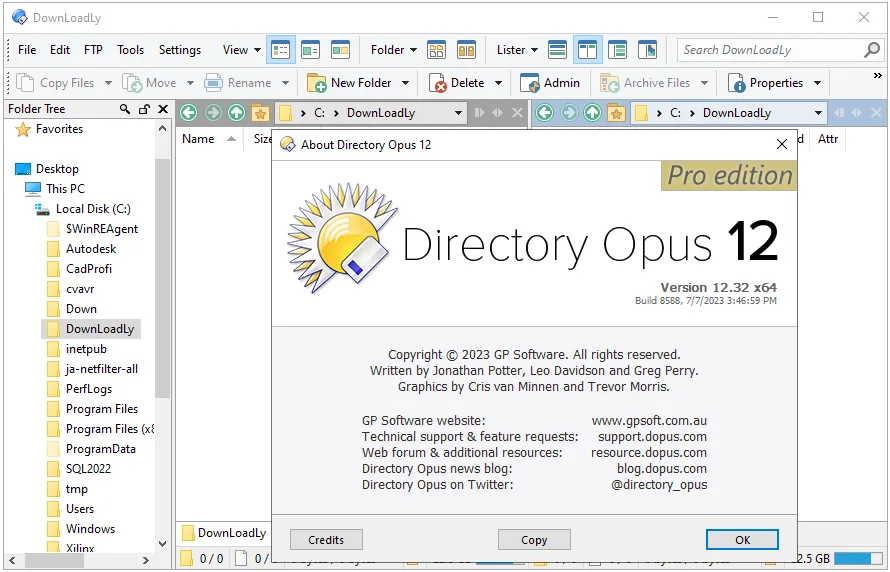Click the Admin toolbar button
The height and width of the screenshot is (572, 890).
click(x=549, y=83)
